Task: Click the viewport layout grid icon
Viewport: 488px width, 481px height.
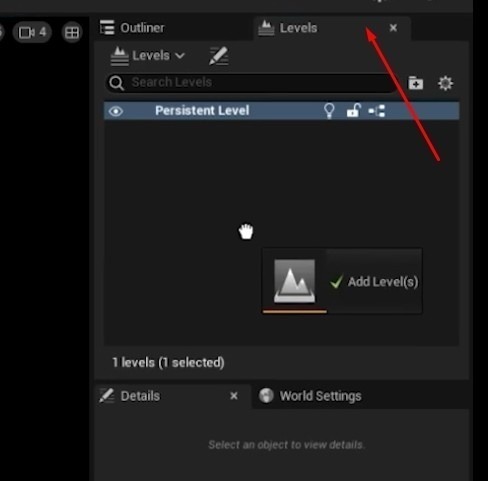Action: click(72, 33)
